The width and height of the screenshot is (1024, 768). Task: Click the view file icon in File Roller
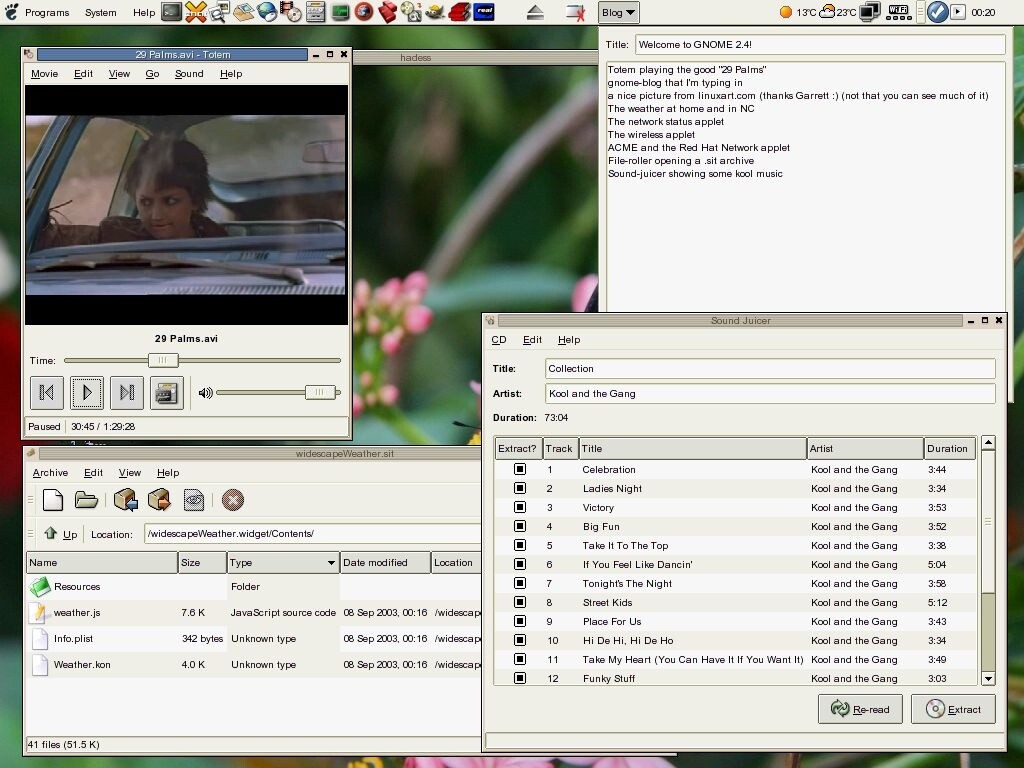click(193, 500)
